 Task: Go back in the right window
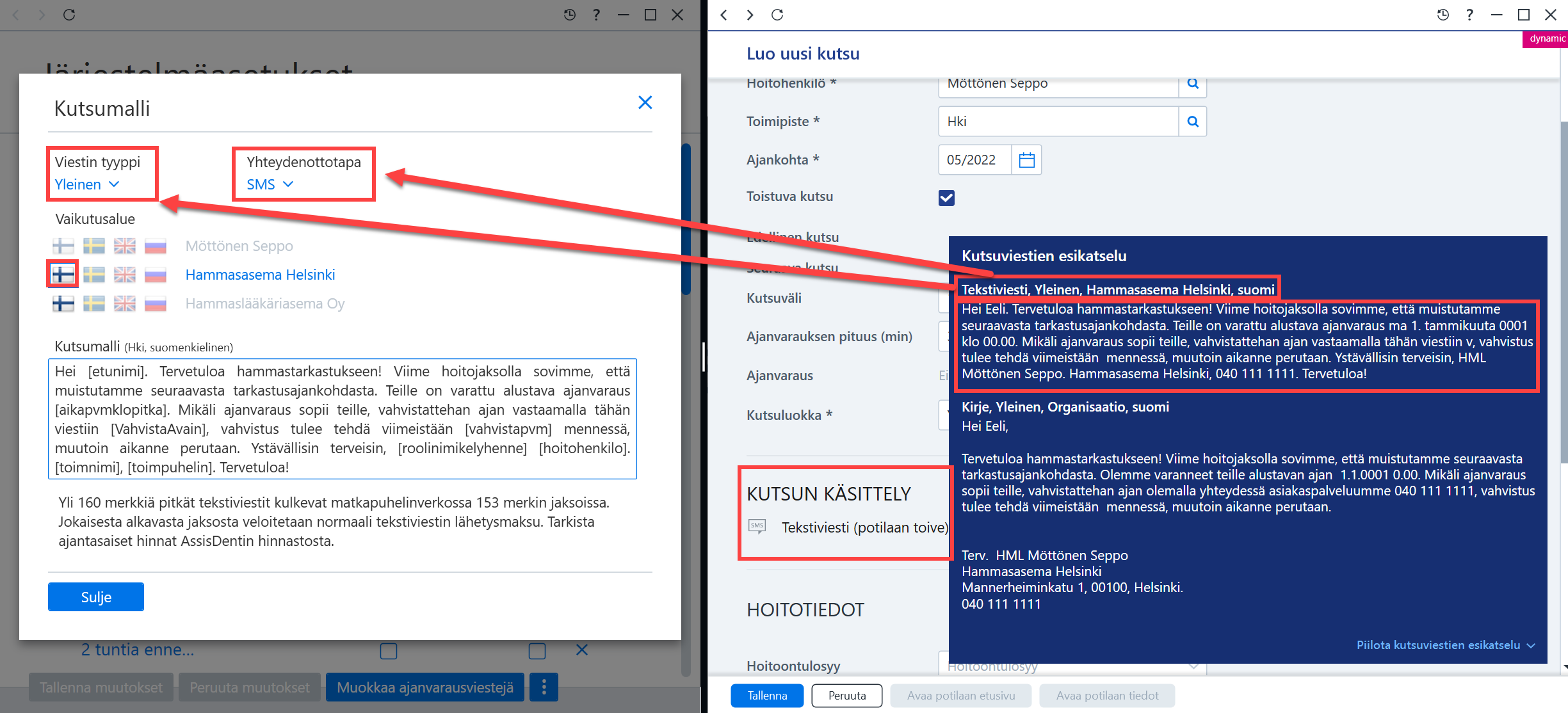click(723, 15)
